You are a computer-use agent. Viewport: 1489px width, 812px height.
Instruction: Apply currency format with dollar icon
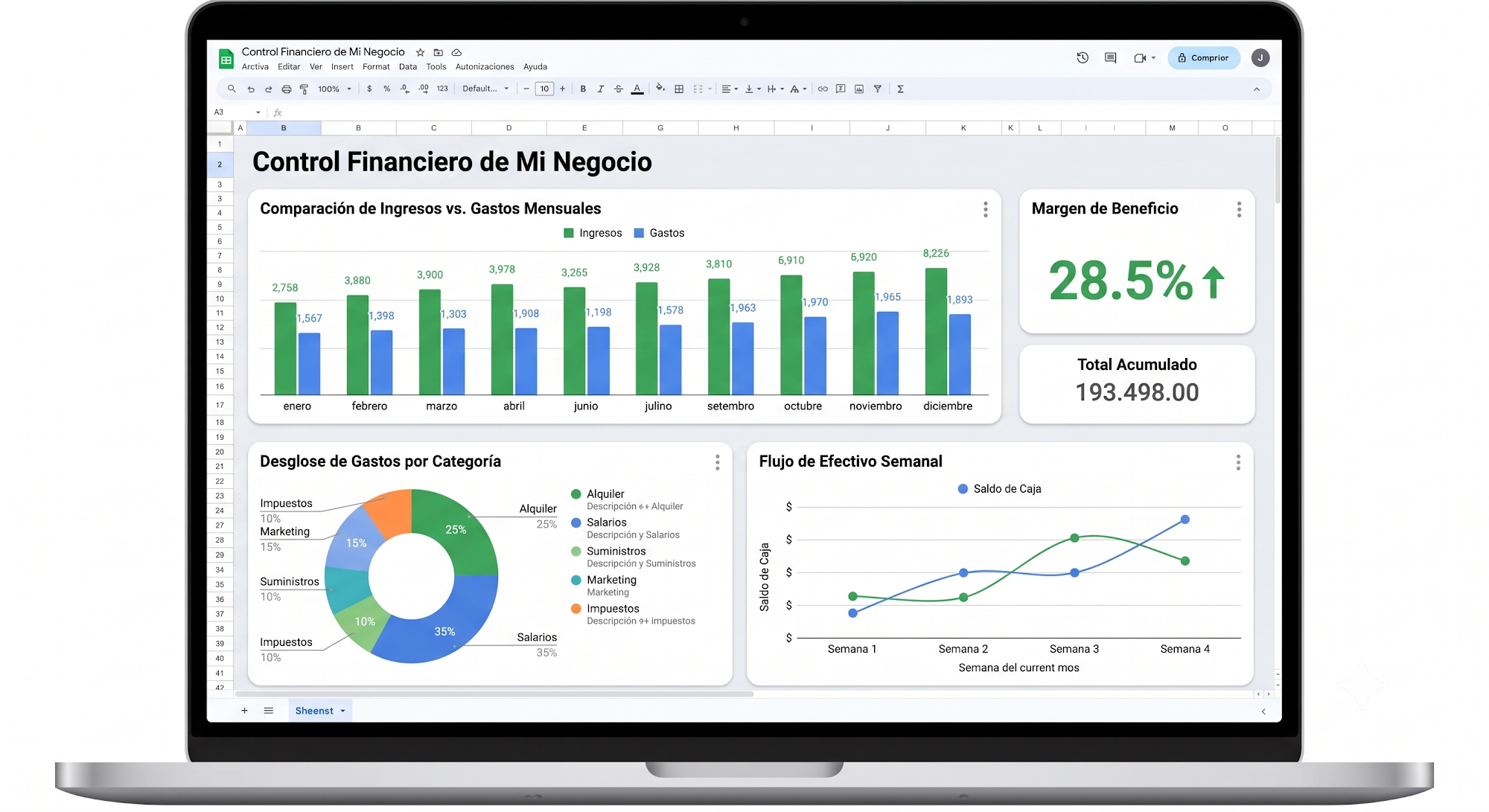[x=369, y=89]
